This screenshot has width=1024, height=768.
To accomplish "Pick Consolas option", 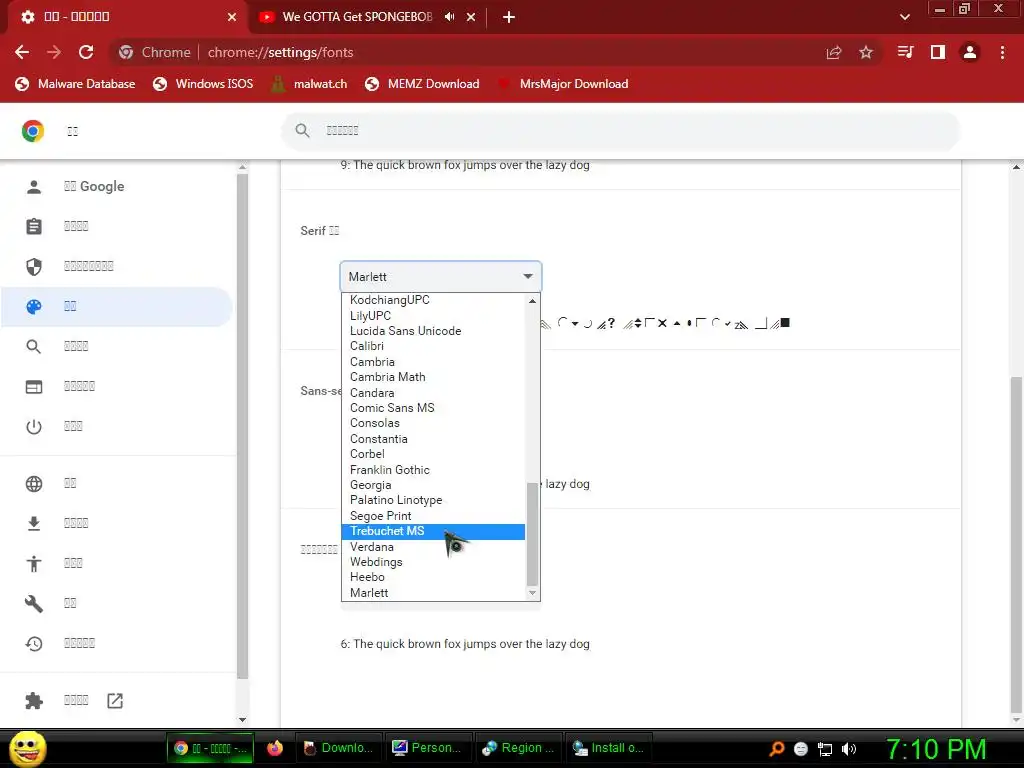I will click(433, 423).
